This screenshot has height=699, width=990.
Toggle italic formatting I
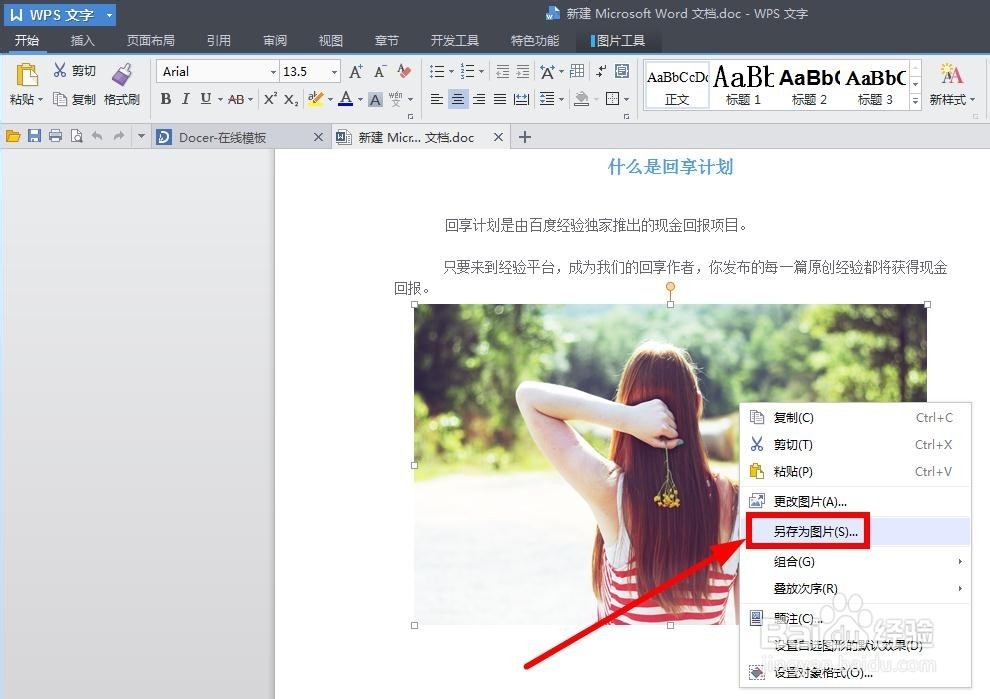[186, 99]
